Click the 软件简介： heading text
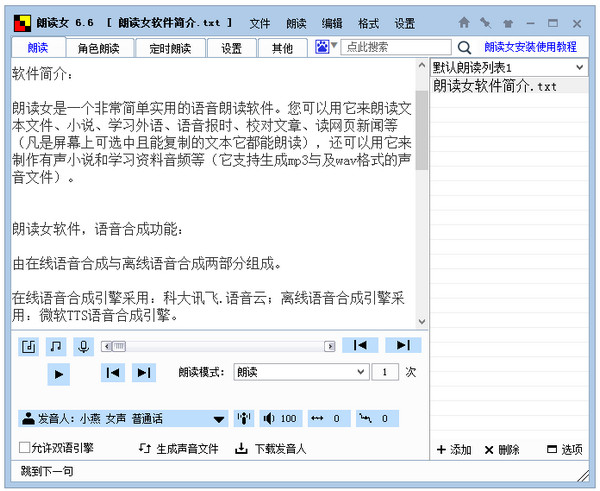The height and width of the screenshot is (491, 600). (x=42, y=73)
